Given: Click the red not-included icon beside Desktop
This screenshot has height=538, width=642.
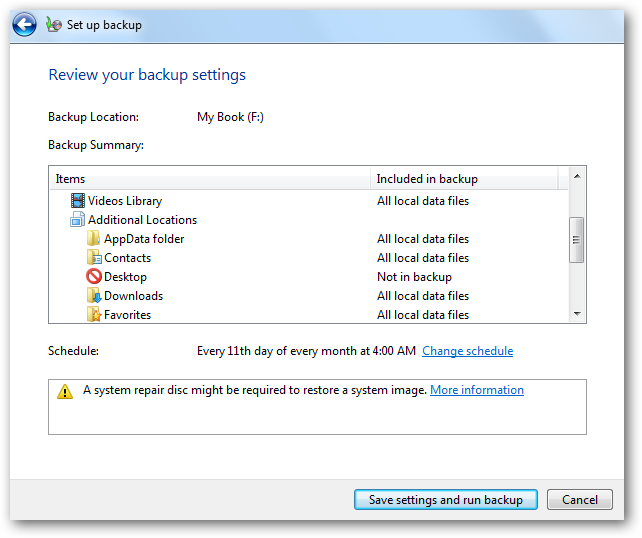Looking at the screenshot, I should 94,277.
